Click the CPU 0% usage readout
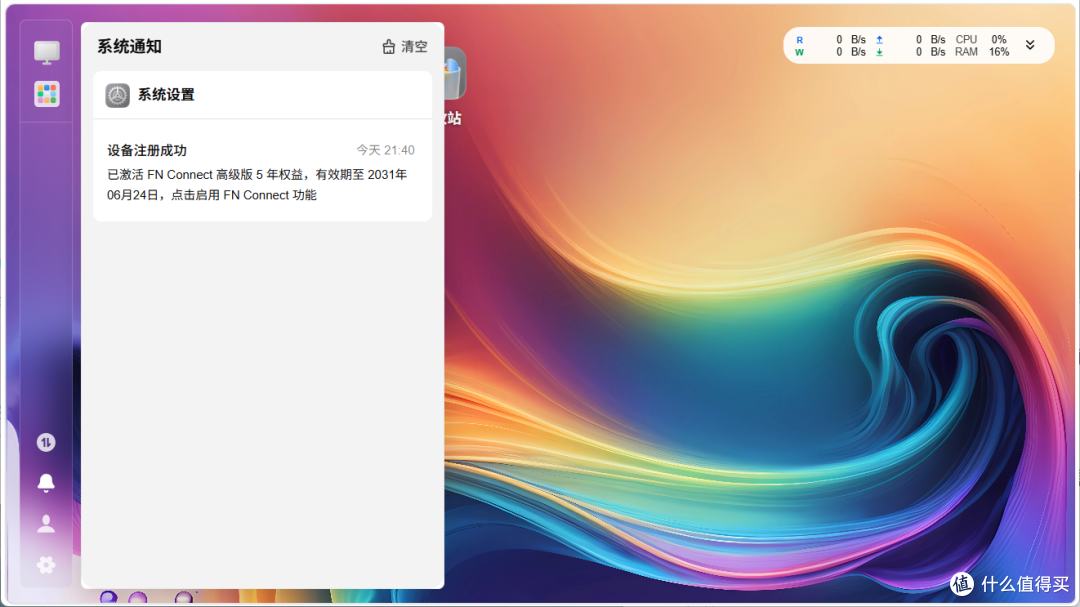 point(982,40)
